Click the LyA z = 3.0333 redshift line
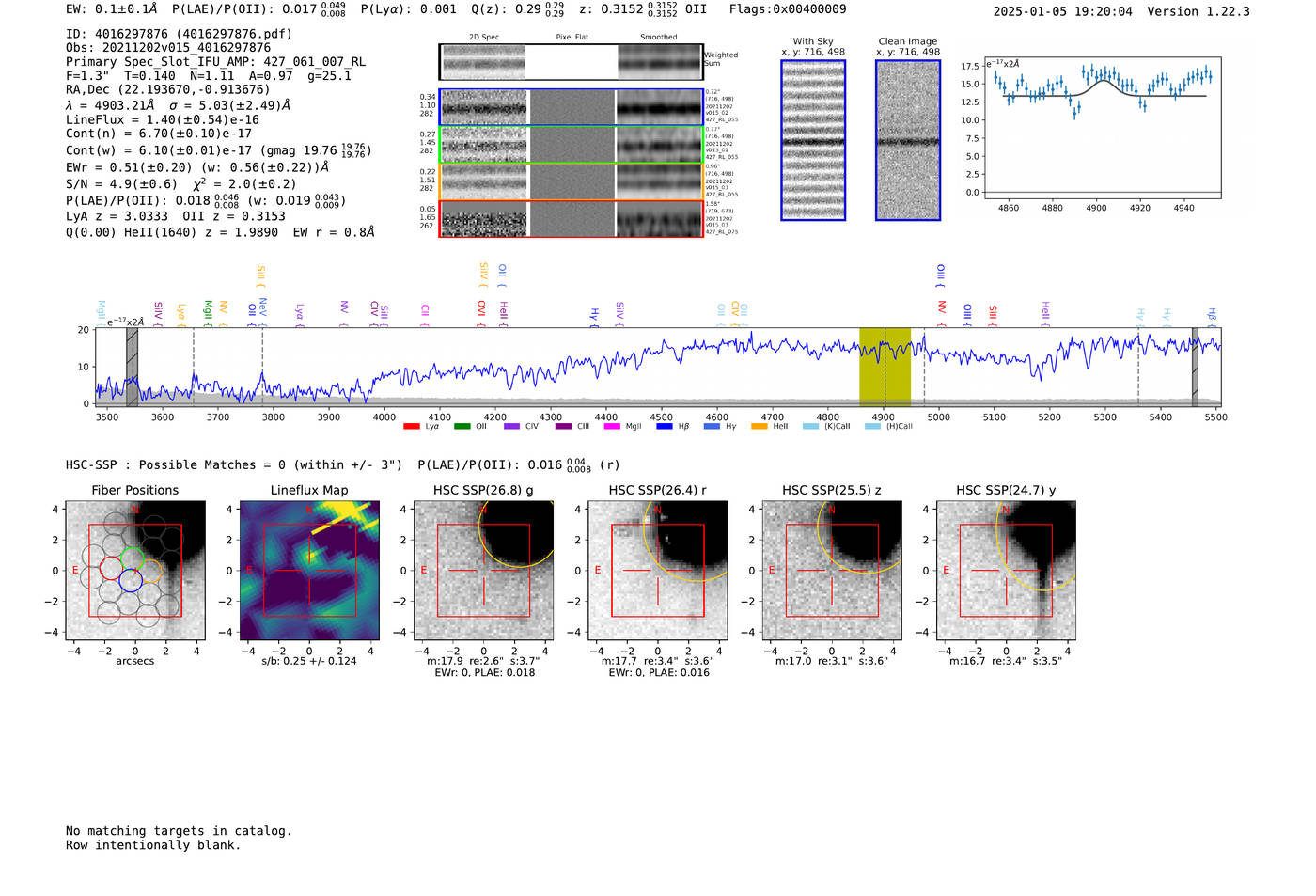Image resolution: width=1316 pixels, height=896 pixels. click(117, 216)
